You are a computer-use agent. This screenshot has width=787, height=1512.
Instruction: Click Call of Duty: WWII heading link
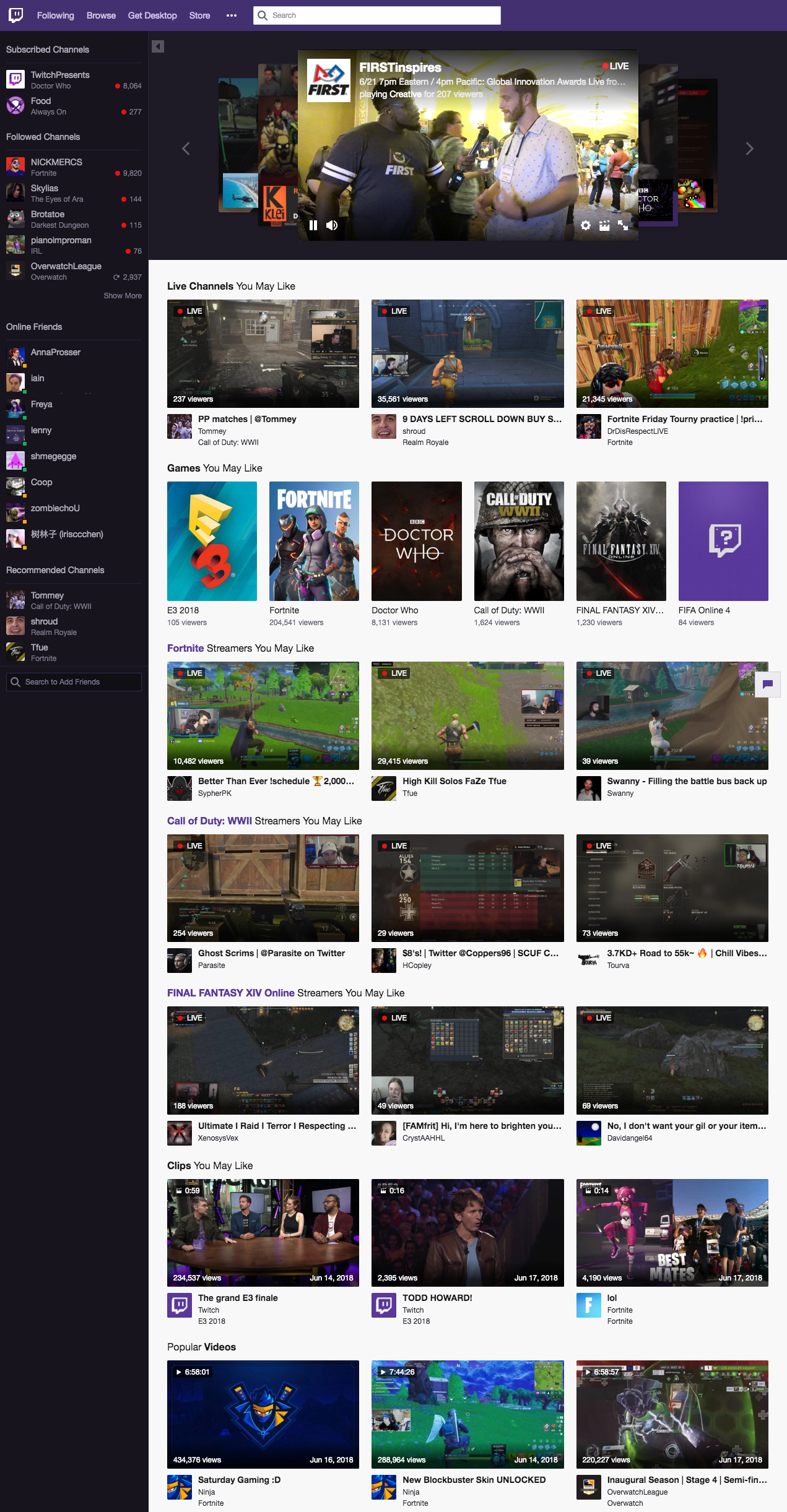point(209,821)
